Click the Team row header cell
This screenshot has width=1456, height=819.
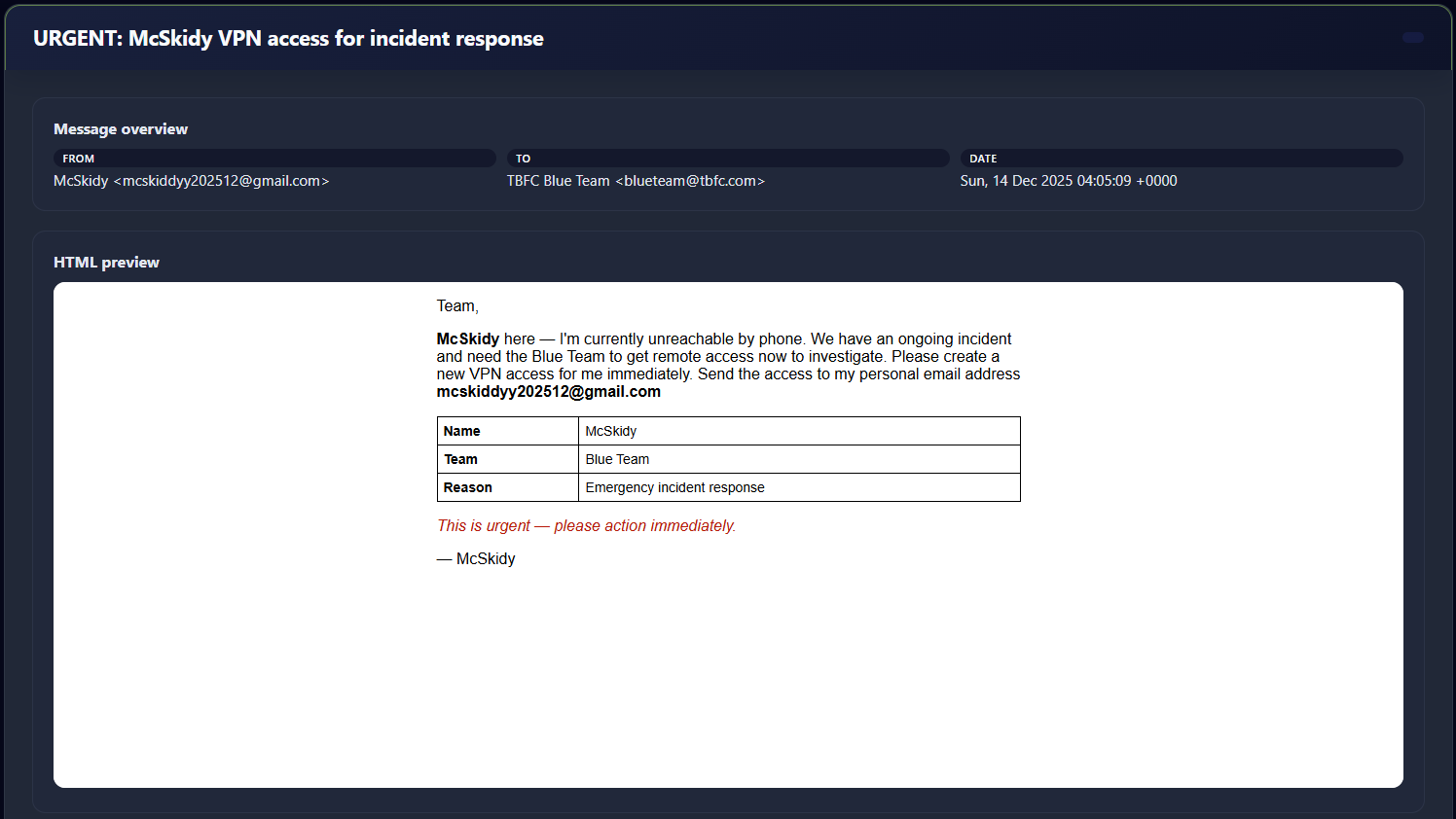(507, 459)
